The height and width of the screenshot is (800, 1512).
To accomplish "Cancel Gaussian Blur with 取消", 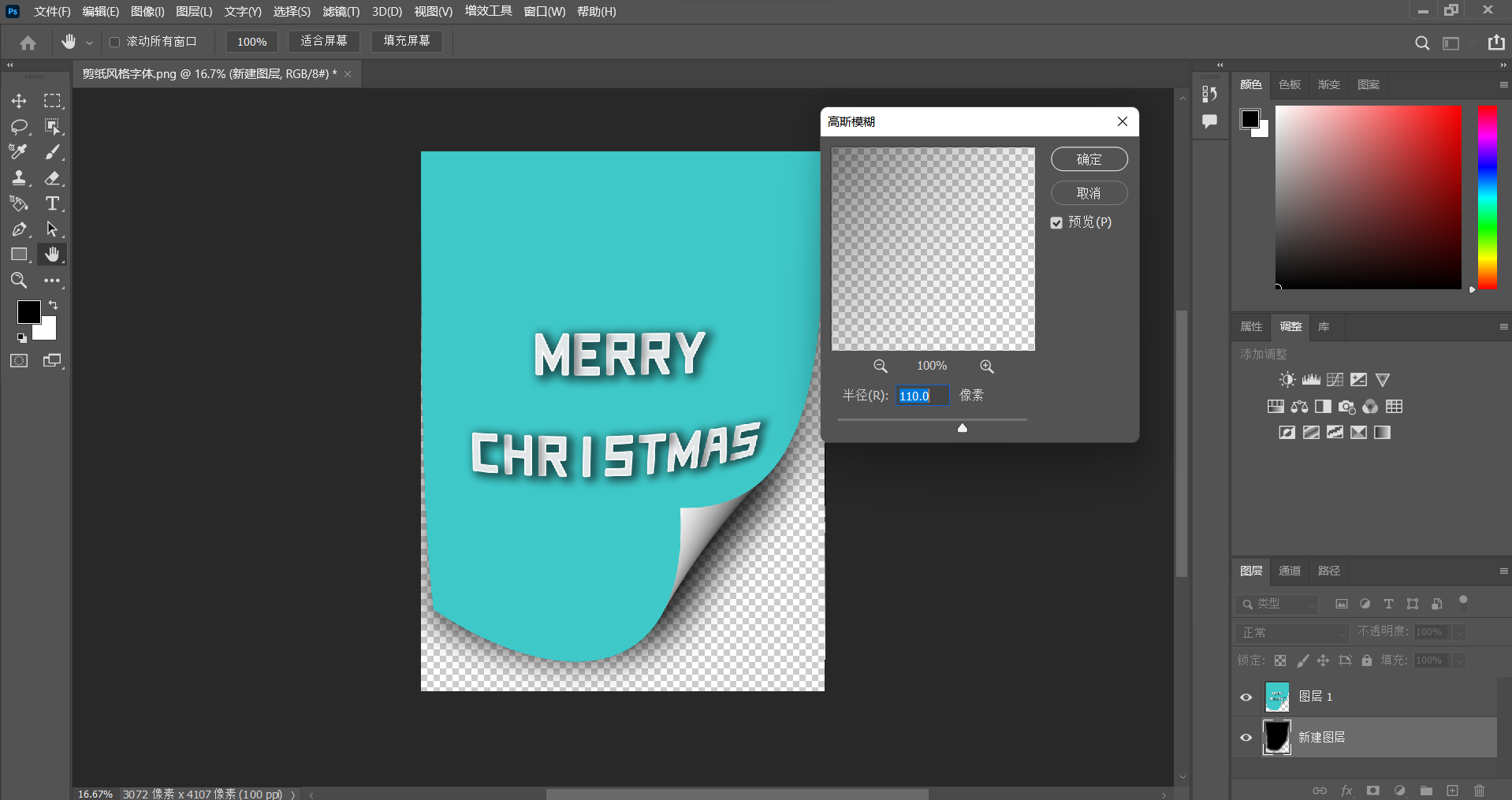I will click(1089, 193).
